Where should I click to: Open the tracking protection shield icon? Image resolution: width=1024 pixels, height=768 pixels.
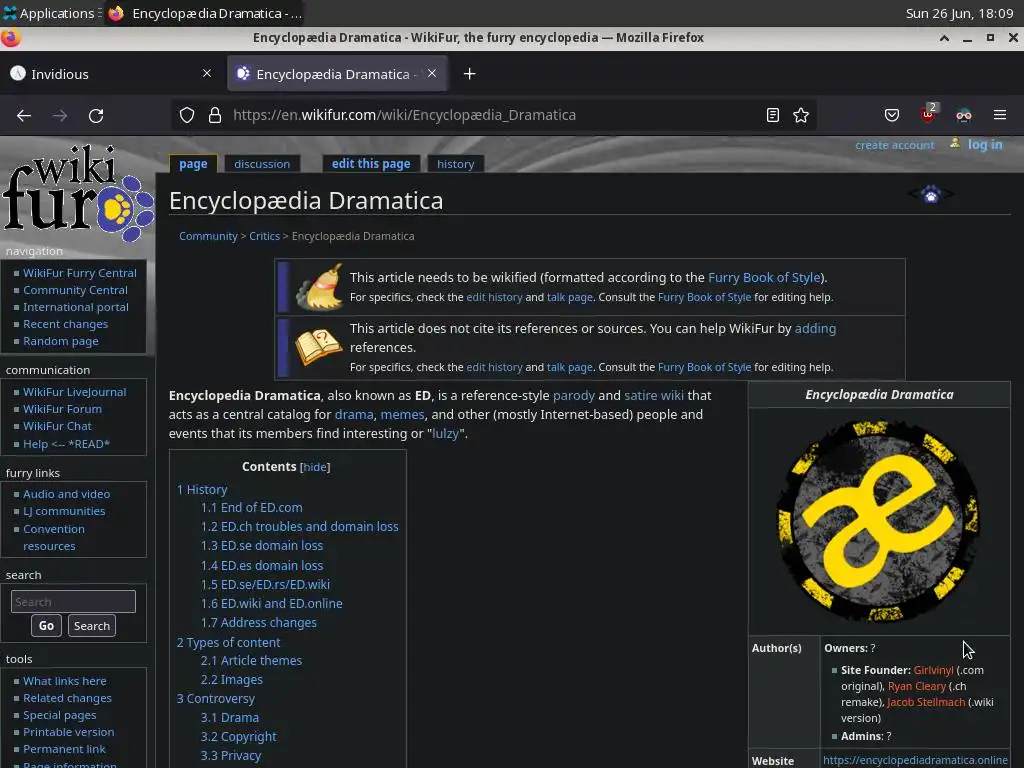point(187,115)
